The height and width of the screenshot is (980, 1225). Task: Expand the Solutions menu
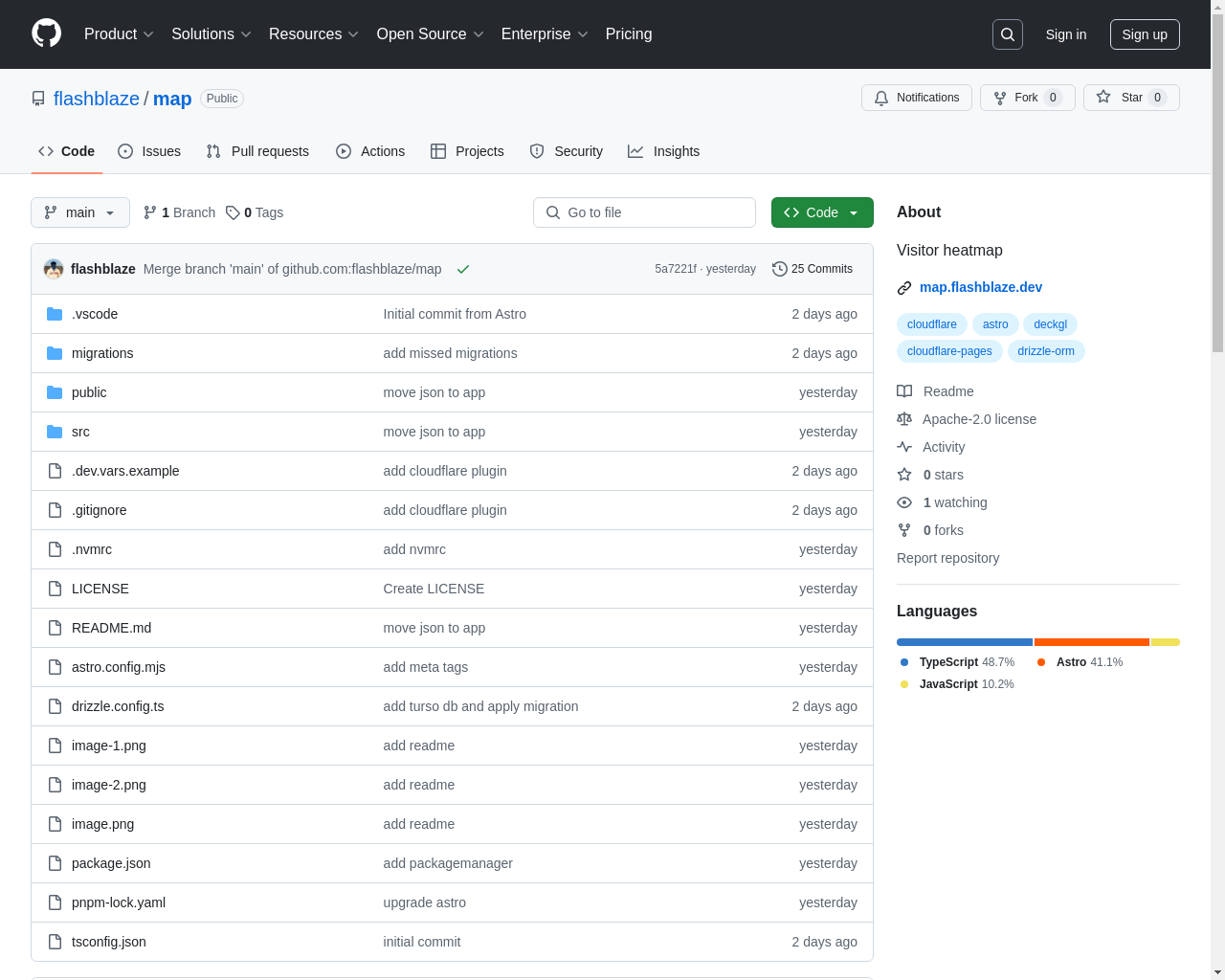click(x=212, y=34)
